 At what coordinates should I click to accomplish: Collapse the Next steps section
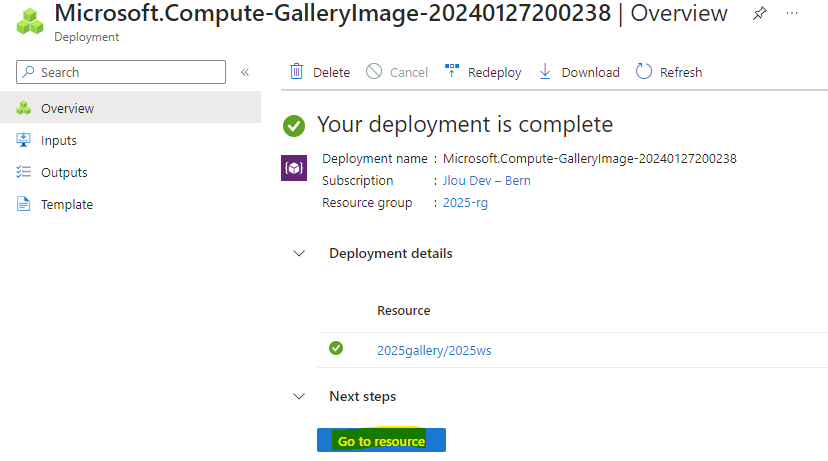tap(299, 397)
